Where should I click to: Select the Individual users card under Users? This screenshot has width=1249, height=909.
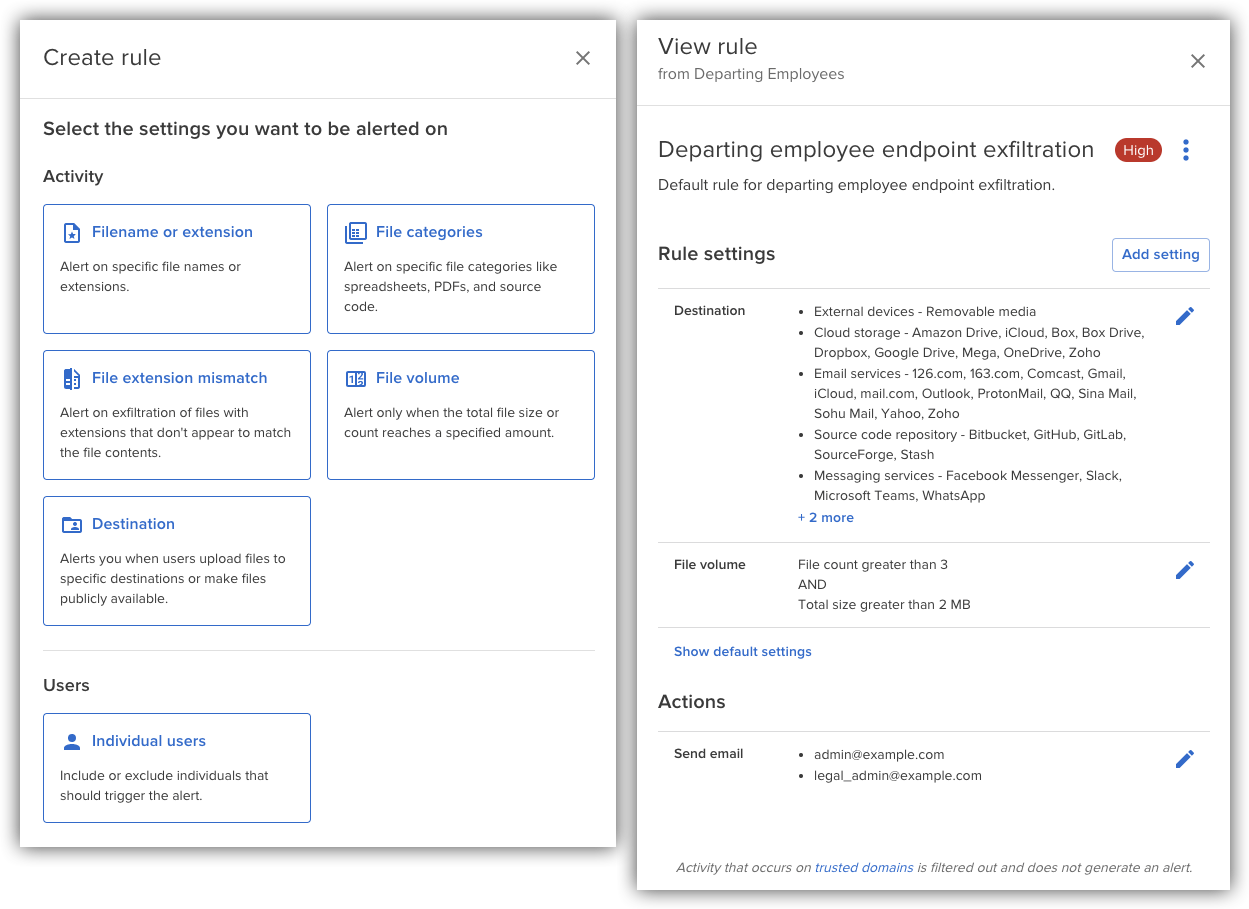click(x=176, y=767)
